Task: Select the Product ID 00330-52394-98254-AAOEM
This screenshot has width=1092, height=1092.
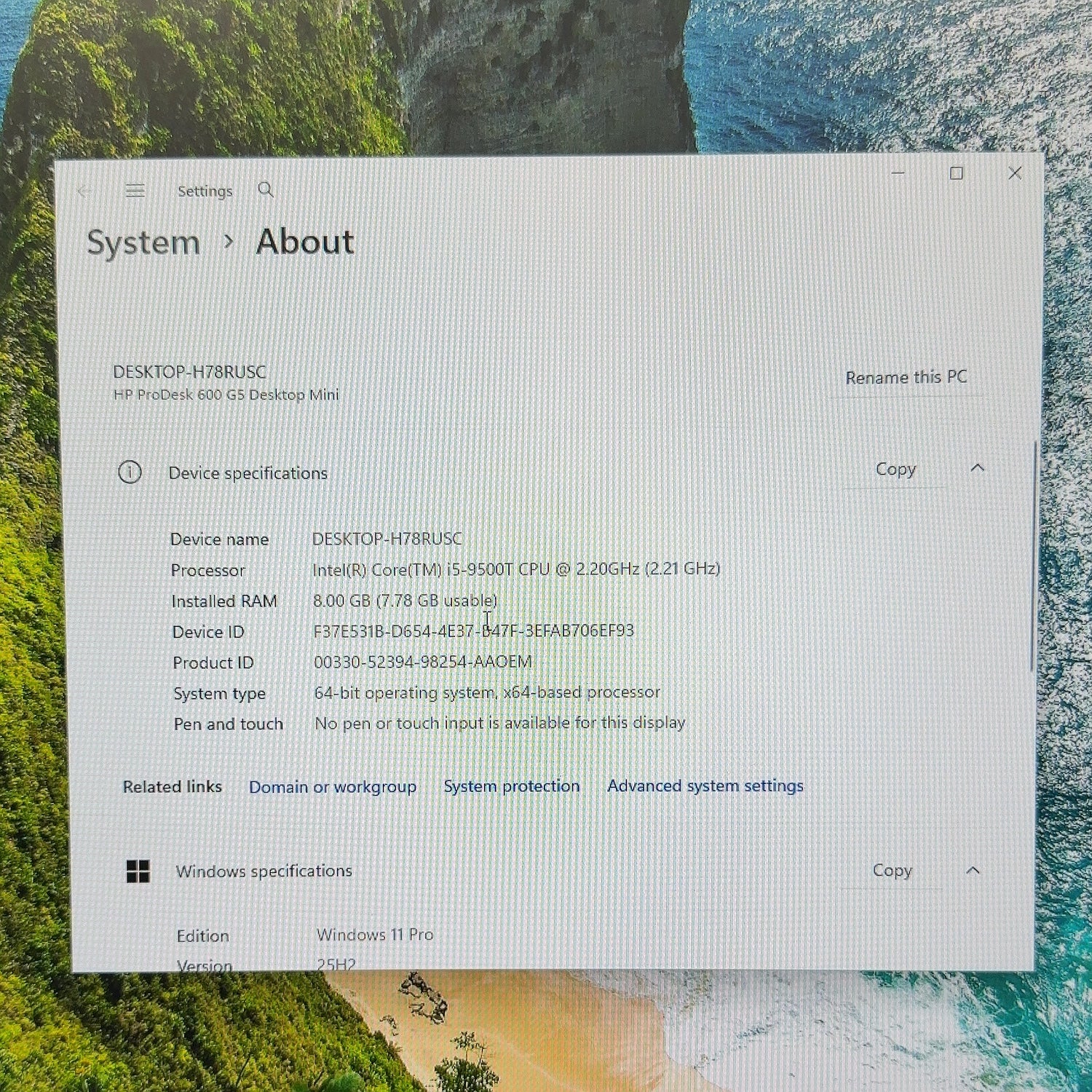Action: point(422,662)
